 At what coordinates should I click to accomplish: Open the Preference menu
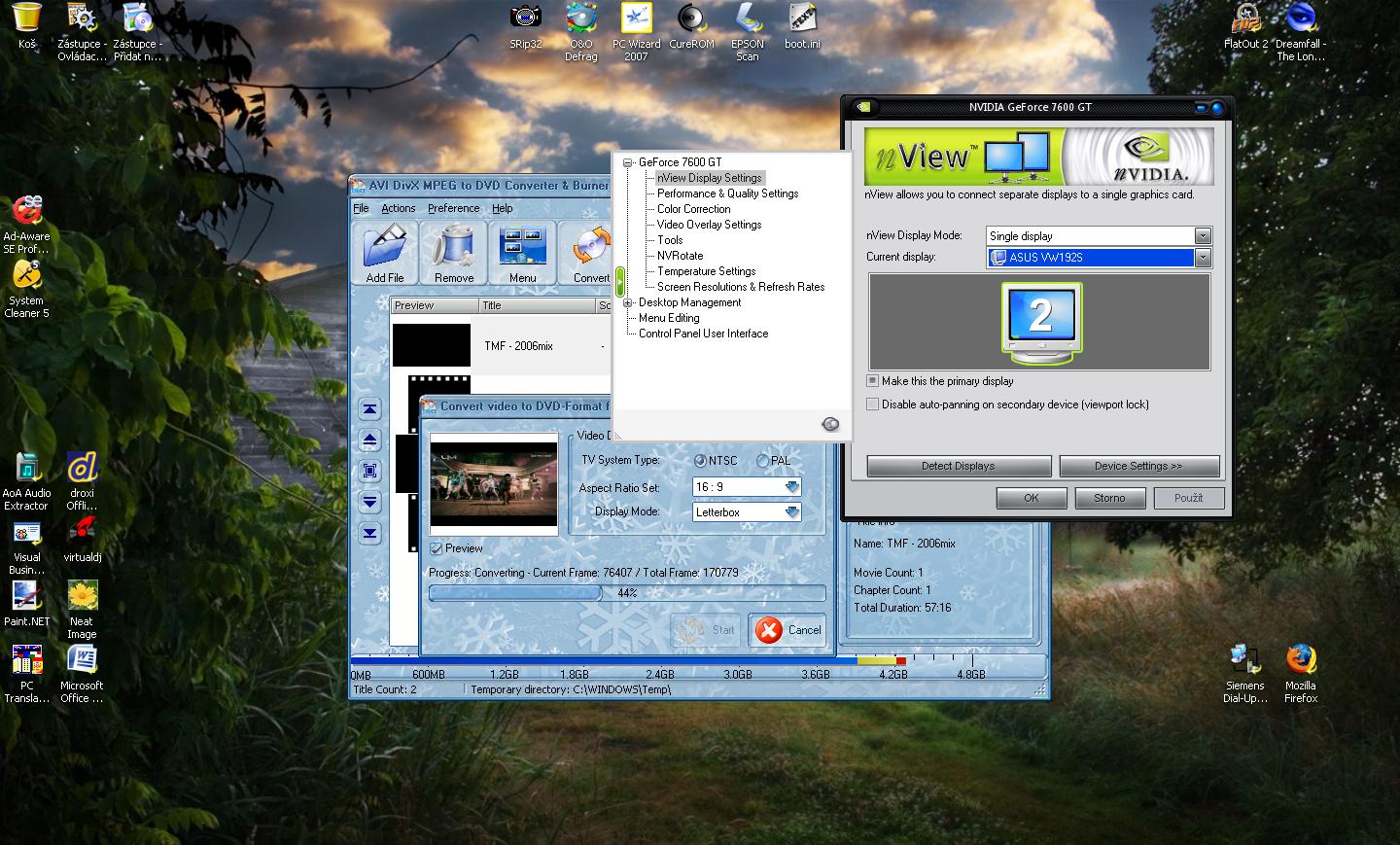pos(454,208)
